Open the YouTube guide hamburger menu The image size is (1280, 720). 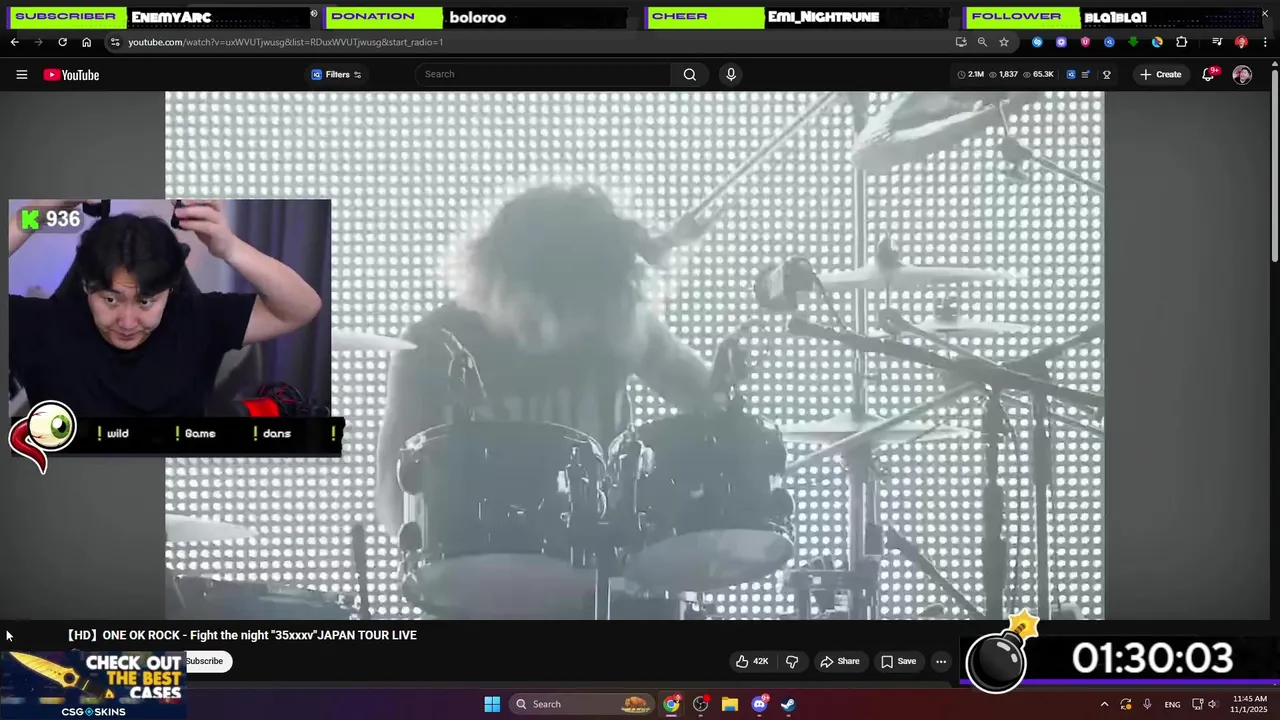pyautogui.click(x=21, y=75)
